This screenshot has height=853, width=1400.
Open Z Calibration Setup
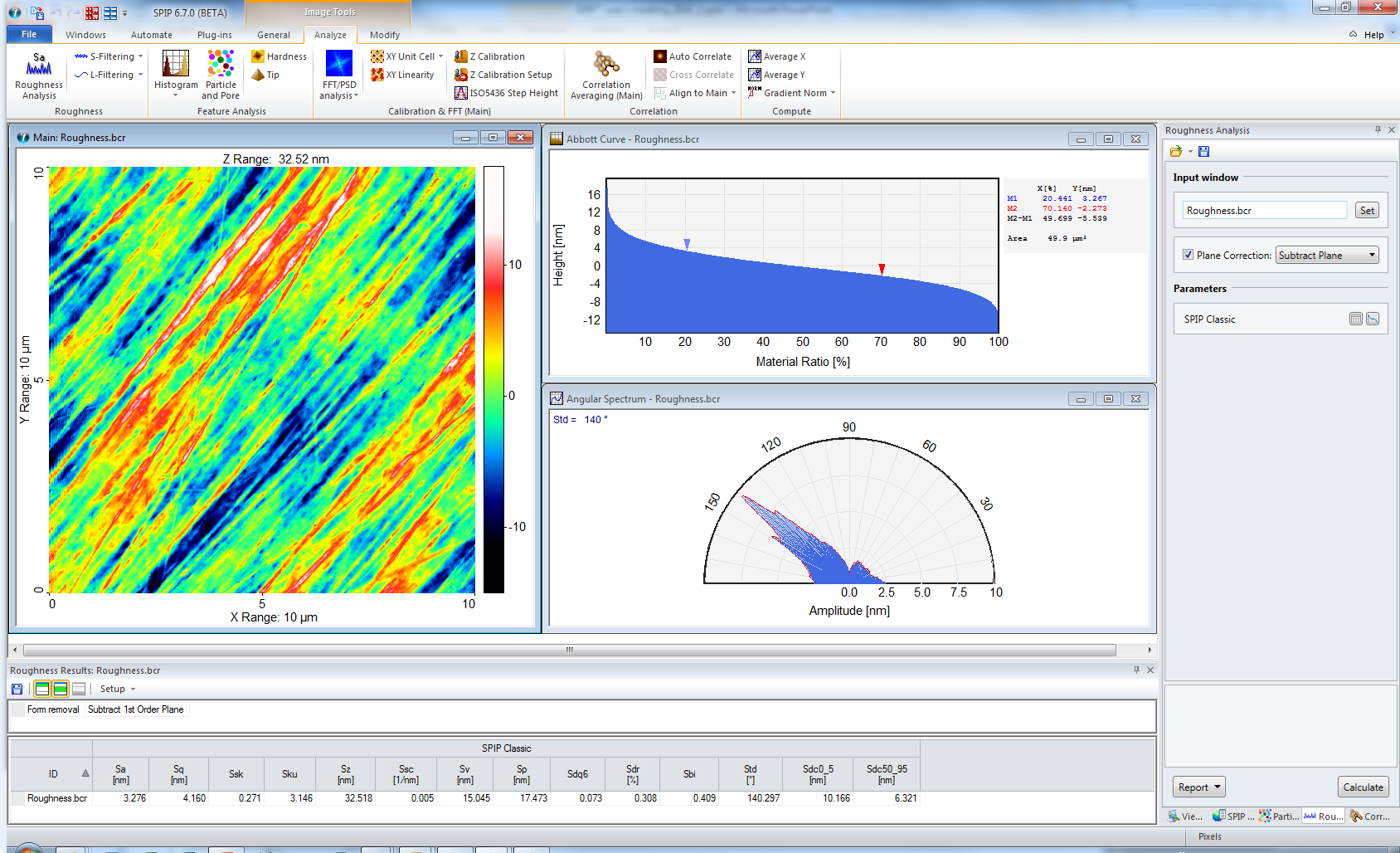point(503,75)
